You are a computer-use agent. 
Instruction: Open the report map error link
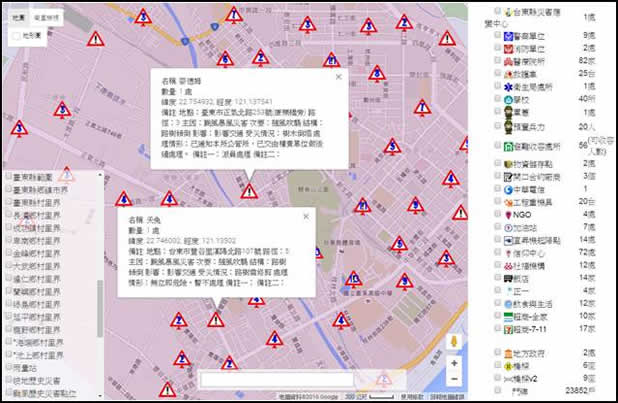[447, 397]
